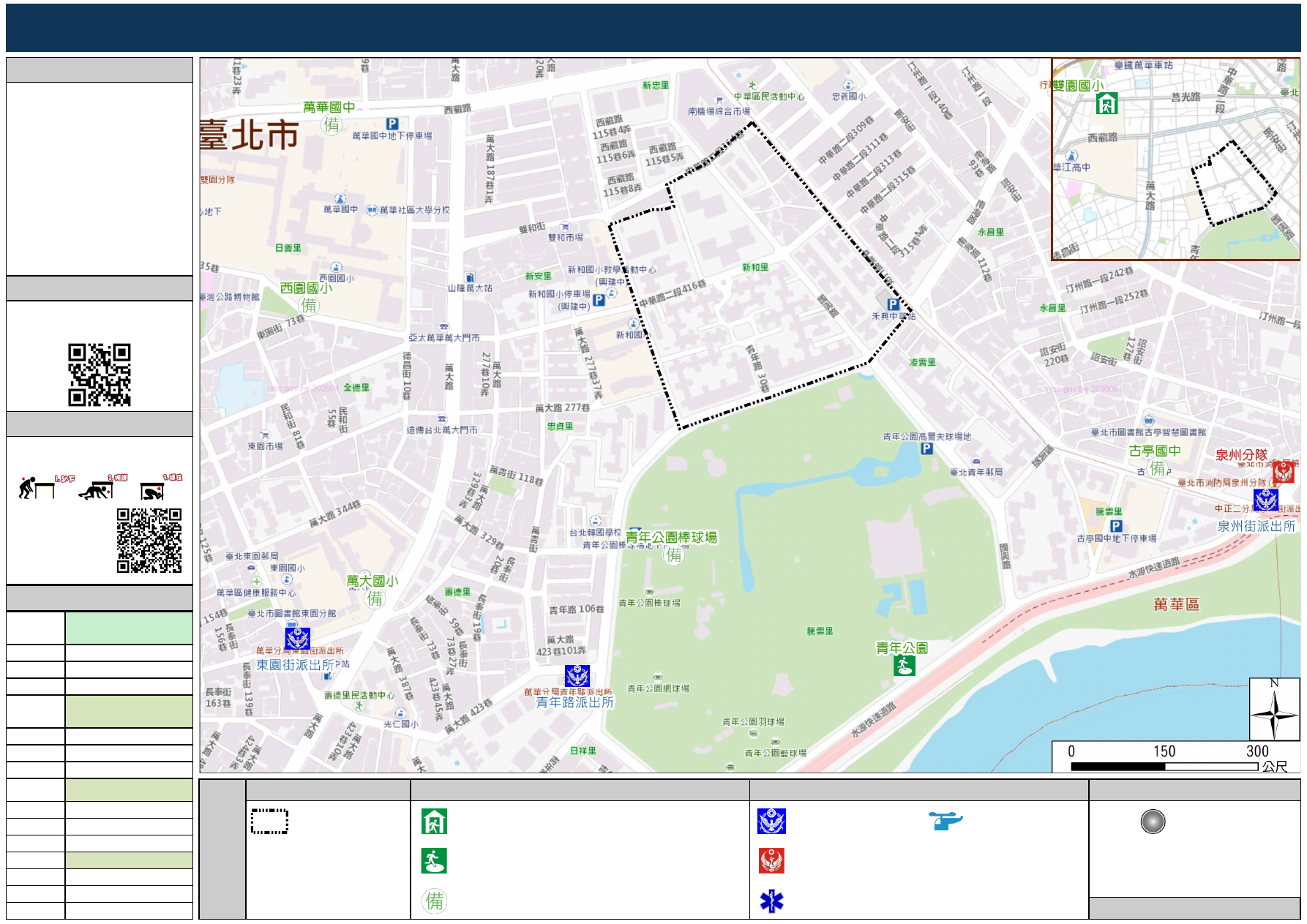This screenshot has width=1307, height=924.
Task: Click the dashed boundary symbol in legend
Action: [x=269, y=822]
